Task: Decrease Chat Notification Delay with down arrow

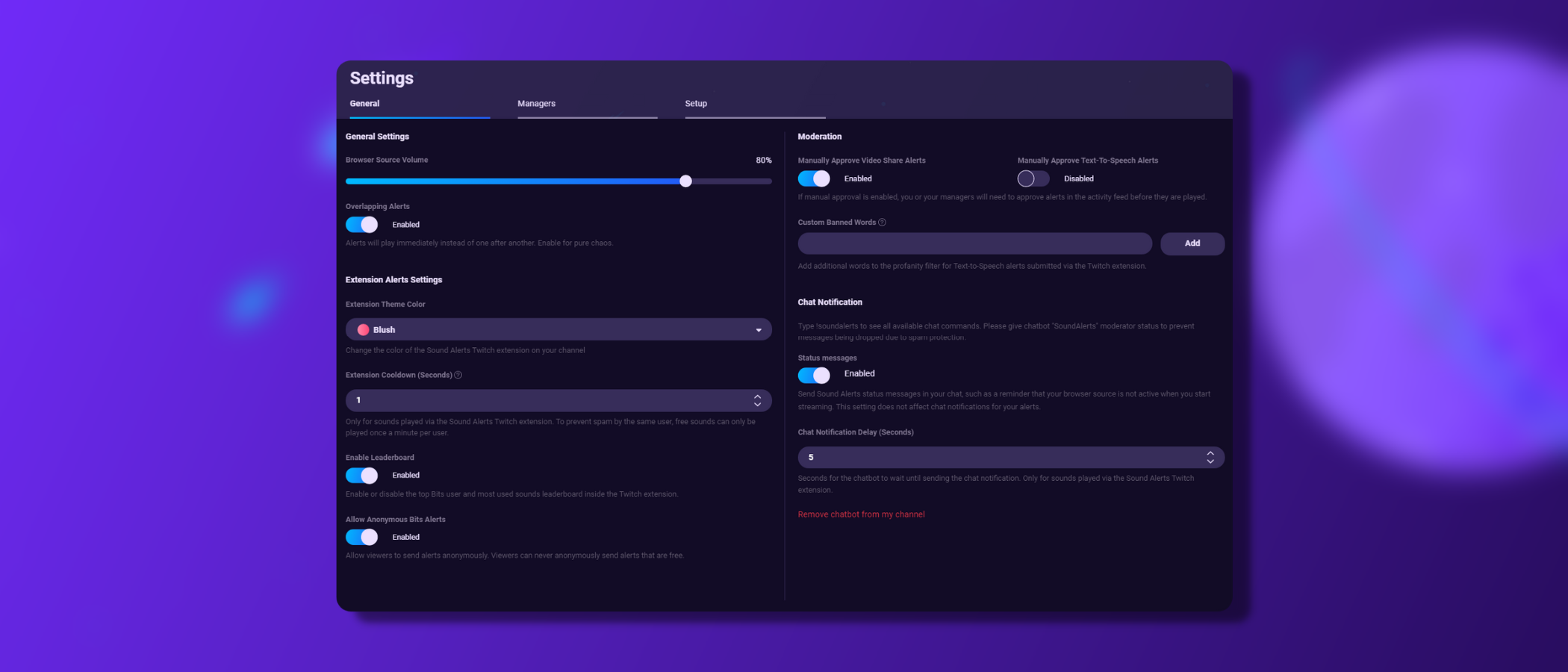Action: [x=1210, y=461]
